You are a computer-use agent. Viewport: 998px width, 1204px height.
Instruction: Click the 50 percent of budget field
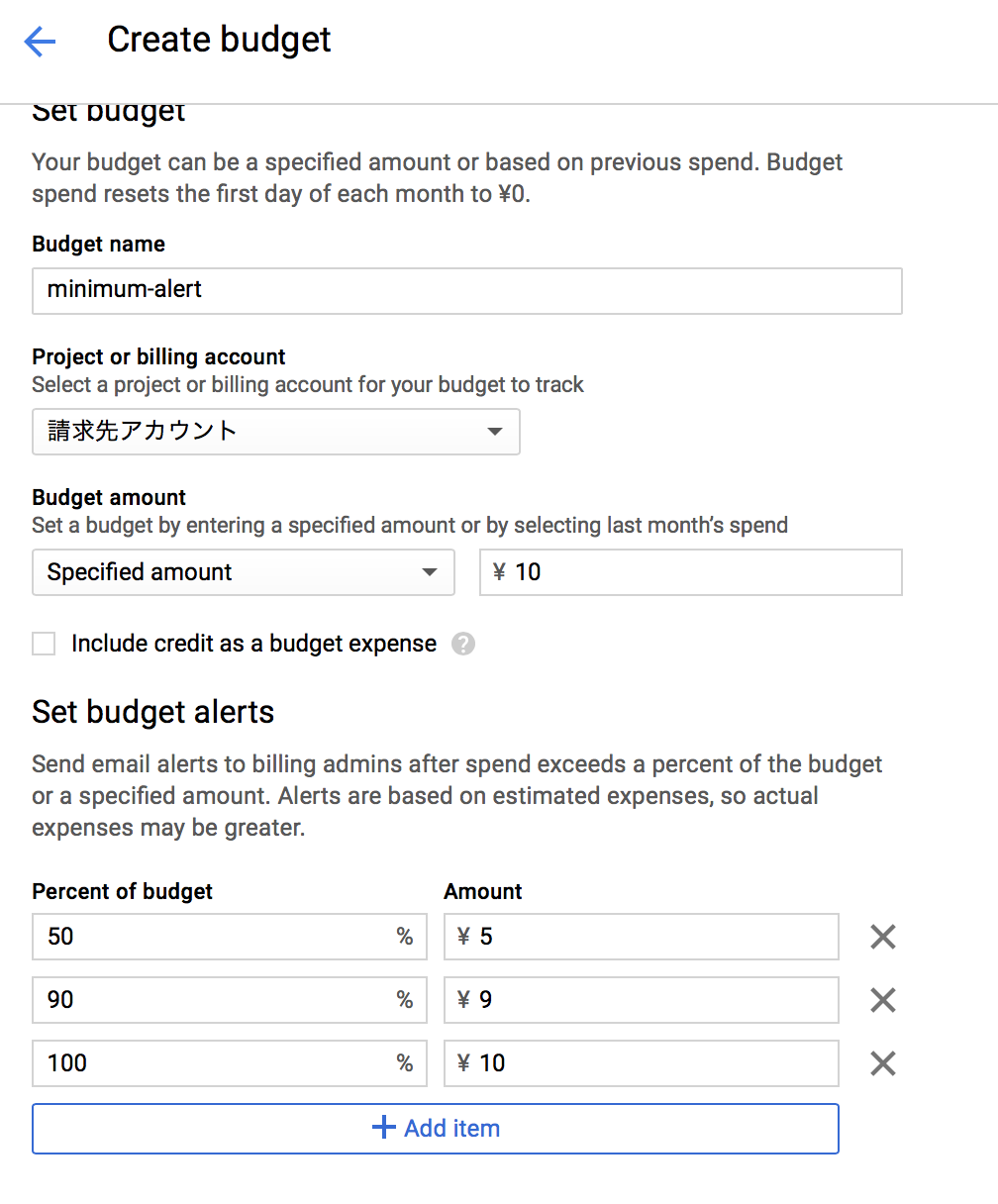click(x=213, y=937)
